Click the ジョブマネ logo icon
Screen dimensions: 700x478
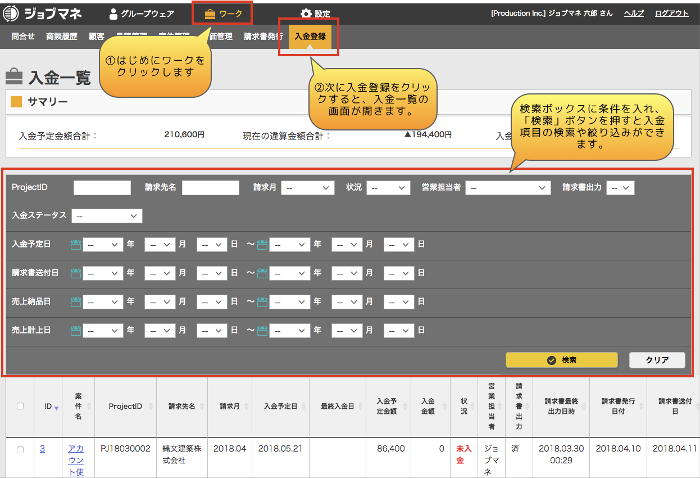coord(11,13)
